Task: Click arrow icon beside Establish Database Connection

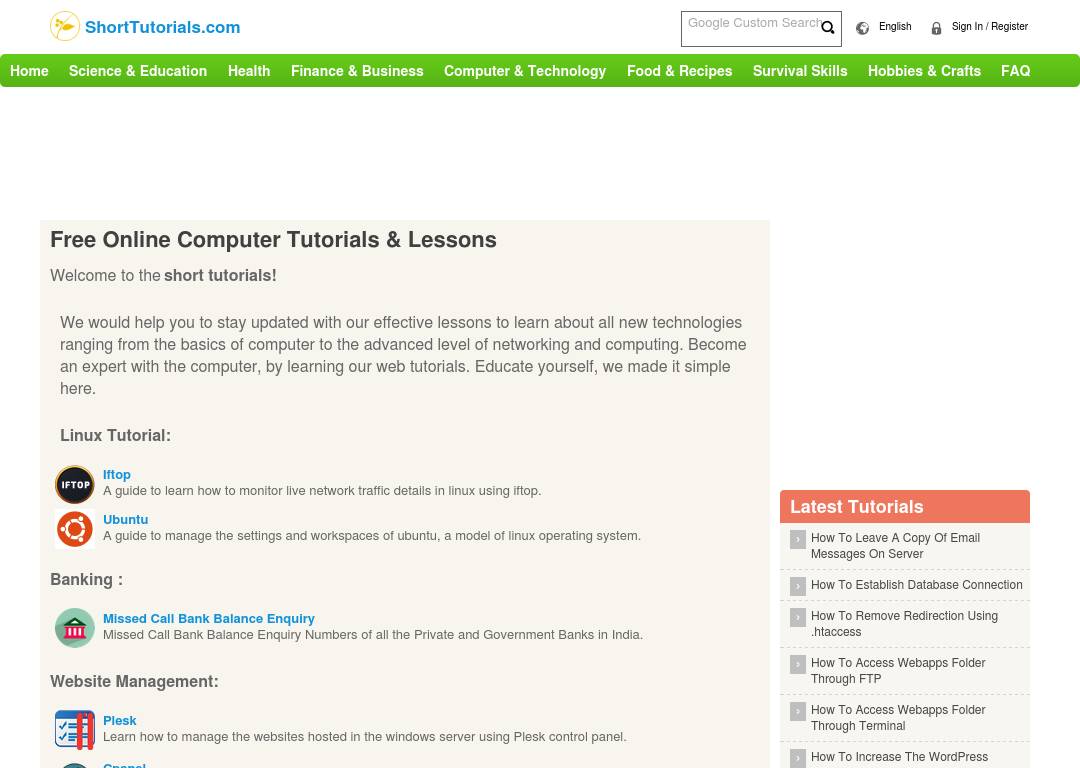Action: click(798, 586)
